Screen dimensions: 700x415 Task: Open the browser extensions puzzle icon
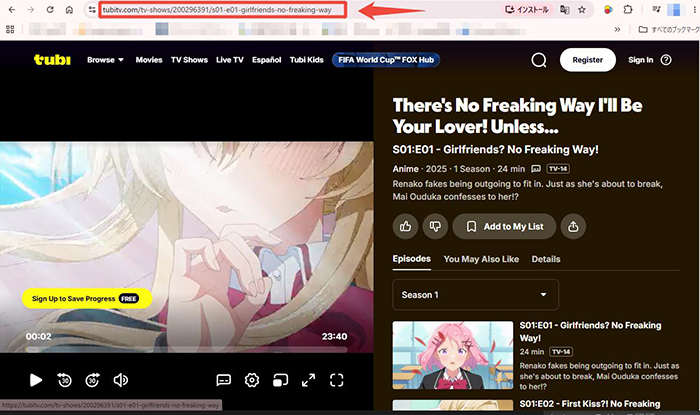(628, 9)
